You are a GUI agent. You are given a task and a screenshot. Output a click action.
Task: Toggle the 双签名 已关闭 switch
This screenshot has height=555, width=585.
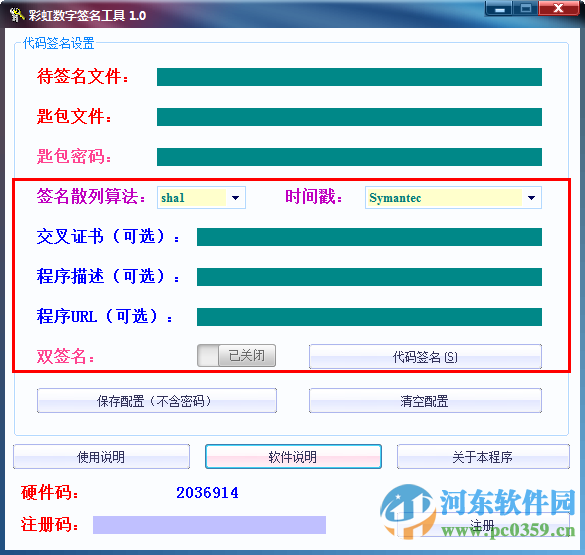coord(236,355)
